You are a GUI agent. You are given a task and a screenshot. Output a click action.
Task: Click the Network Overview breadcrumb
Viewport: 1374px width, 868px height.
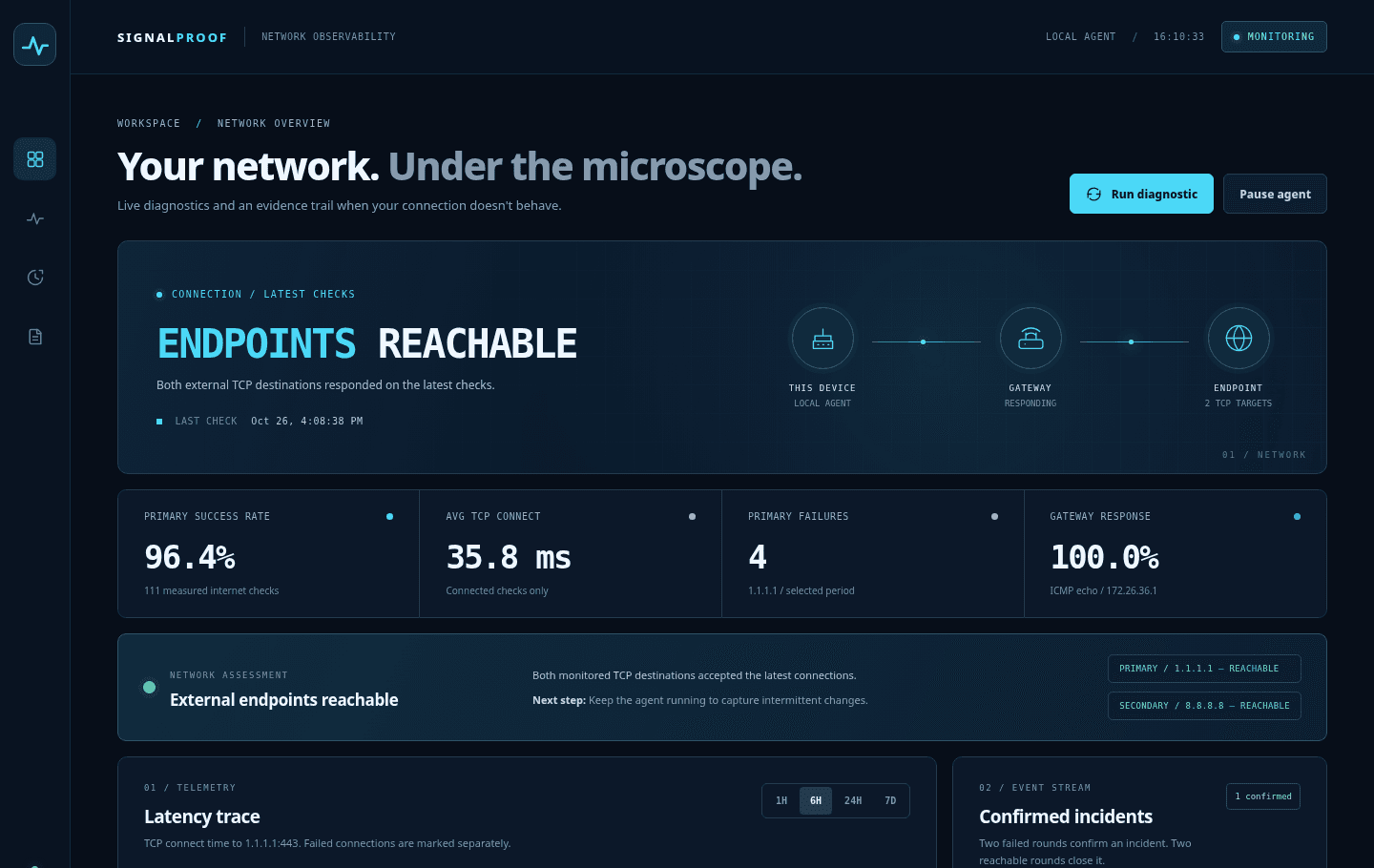pos(274,124)
